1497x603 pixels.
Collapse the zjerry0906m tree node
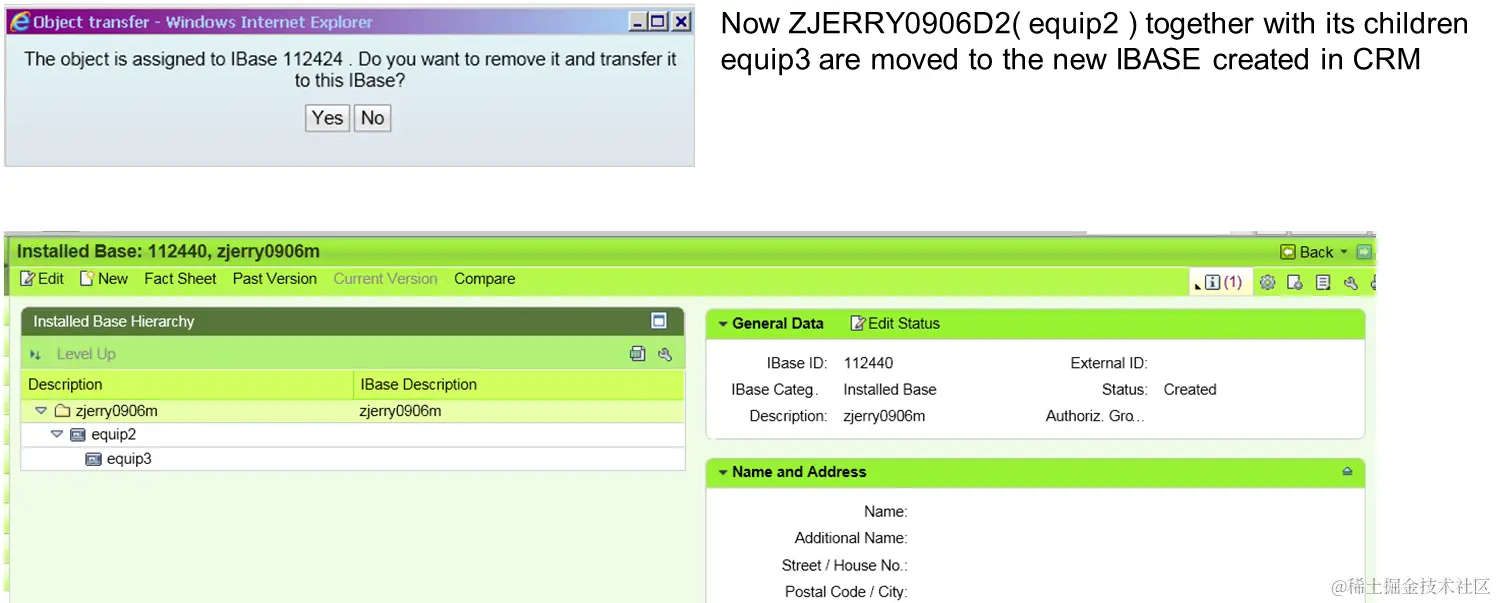(41, 411)
